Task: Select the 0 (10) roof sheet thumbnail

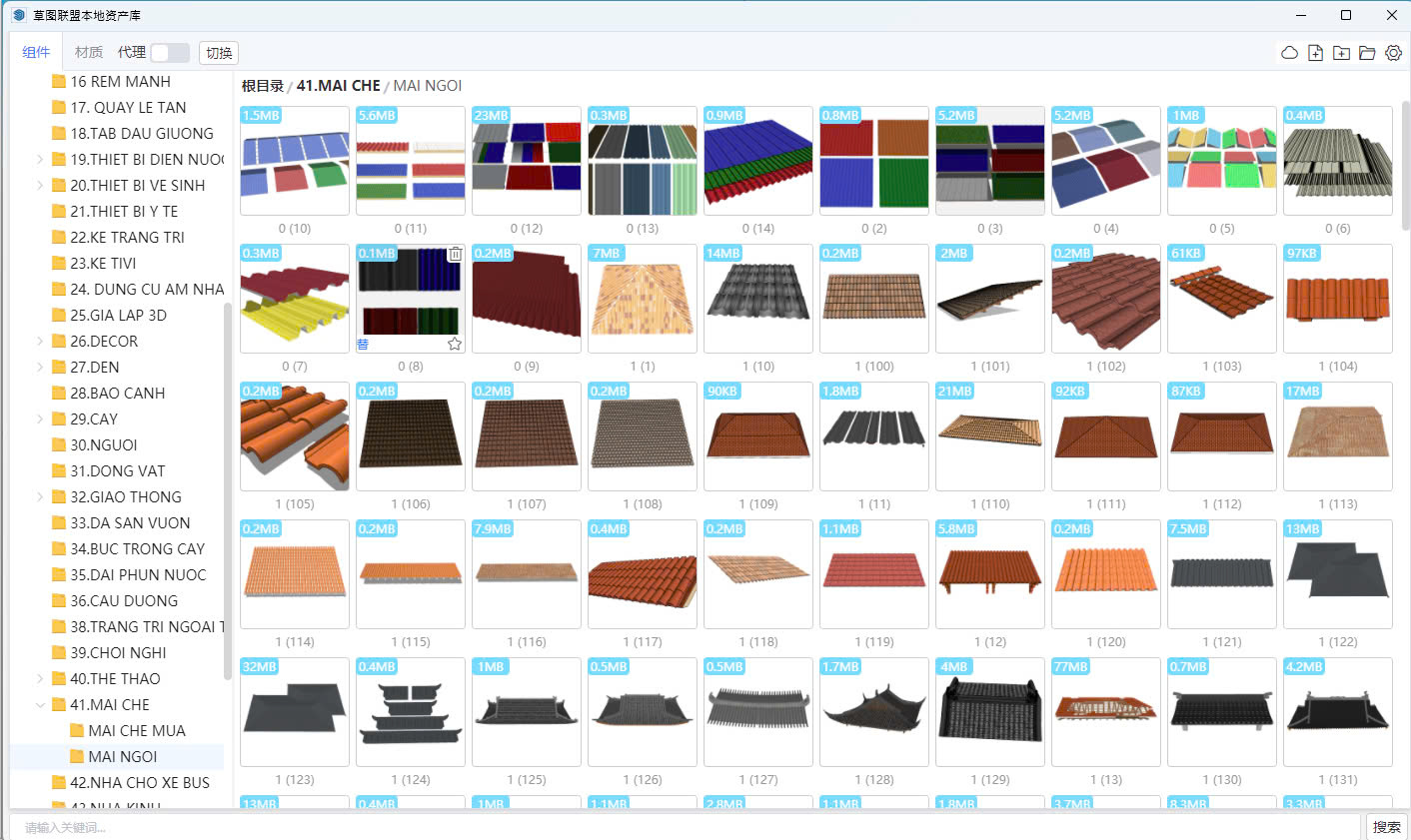Action: pos(295,161)
